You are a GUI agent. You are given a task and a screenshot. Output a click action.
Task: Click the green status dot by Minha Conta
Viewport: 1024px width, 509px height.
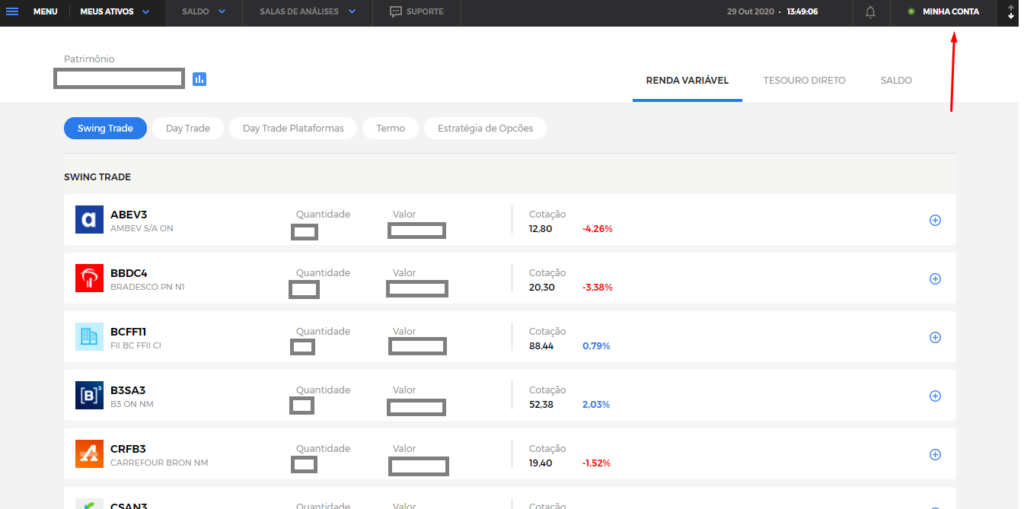coord(911,12)
